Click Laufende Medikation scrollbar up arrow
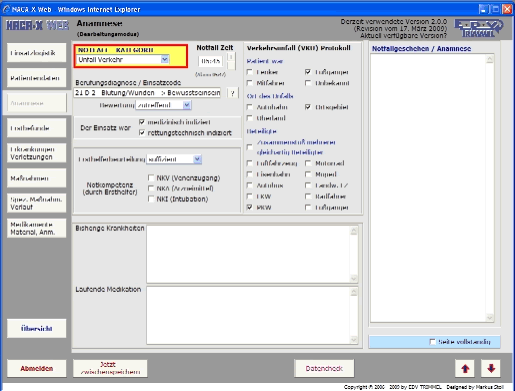This screenshot has height=391, width=515. (x=354, y=292)
